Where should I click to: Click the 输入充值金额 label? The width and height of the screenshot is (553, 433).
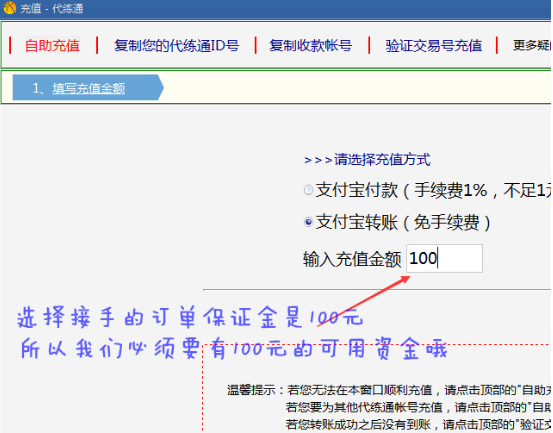point(352,259)
